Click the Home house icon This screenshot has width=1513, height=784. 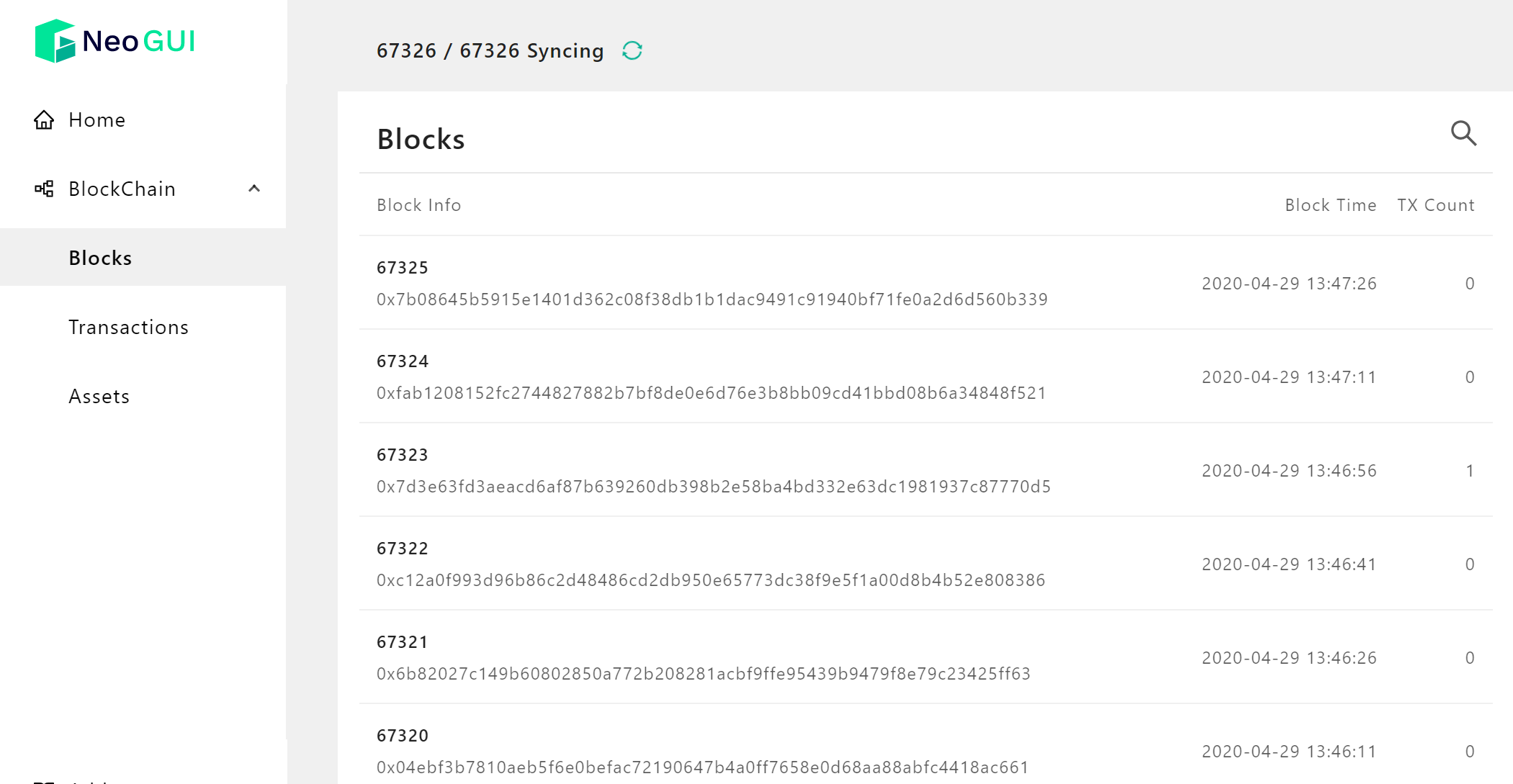pyautogui.click(x=44, y=120)
